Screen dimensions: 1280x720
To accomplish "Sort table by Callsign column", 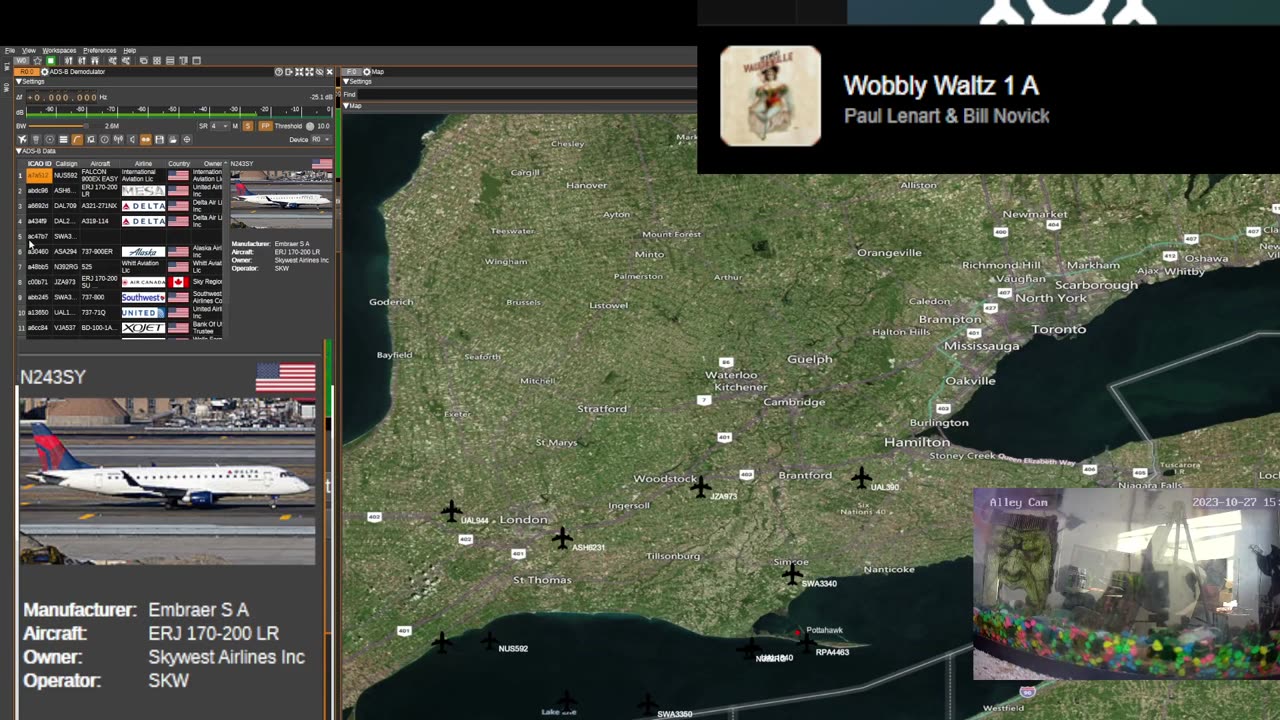I will [x=66, y=164].
